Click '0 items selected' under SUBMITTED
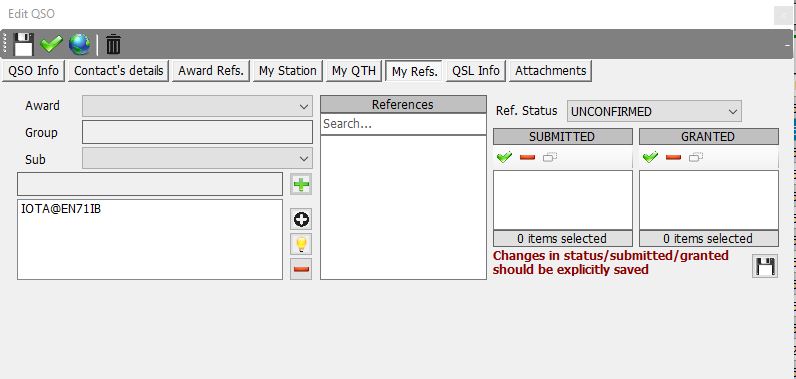796x379 pixels. coord(562,238)
